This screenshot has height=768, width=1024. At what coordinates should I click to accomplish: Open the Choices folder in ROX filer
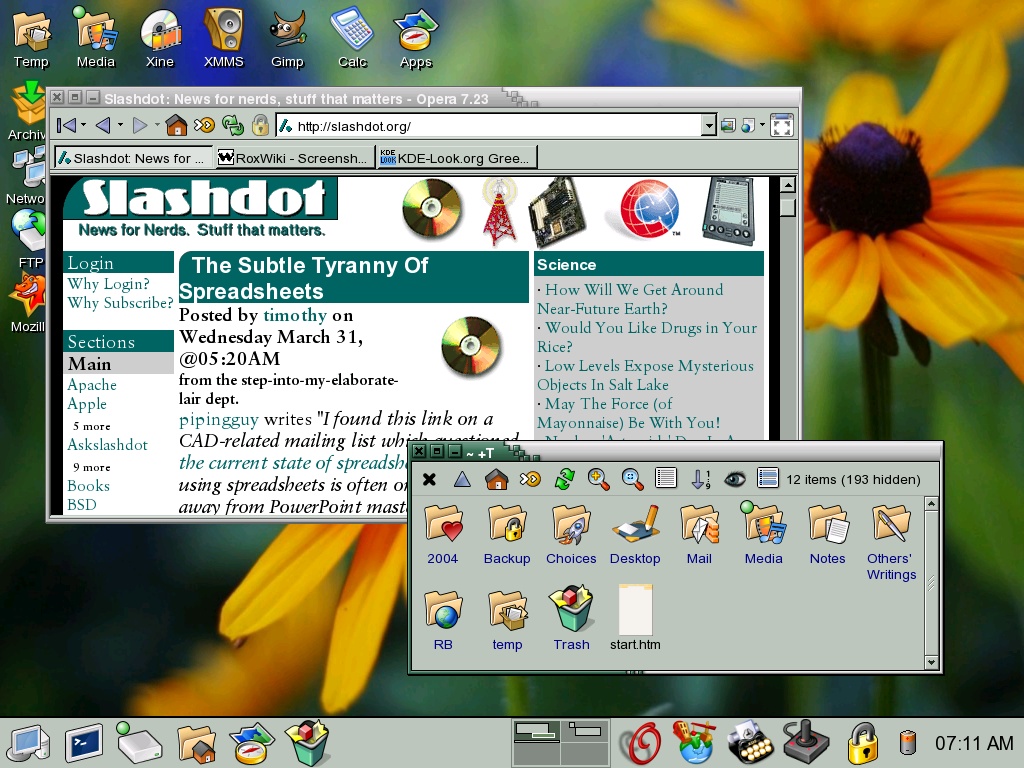tap(571, 535)
